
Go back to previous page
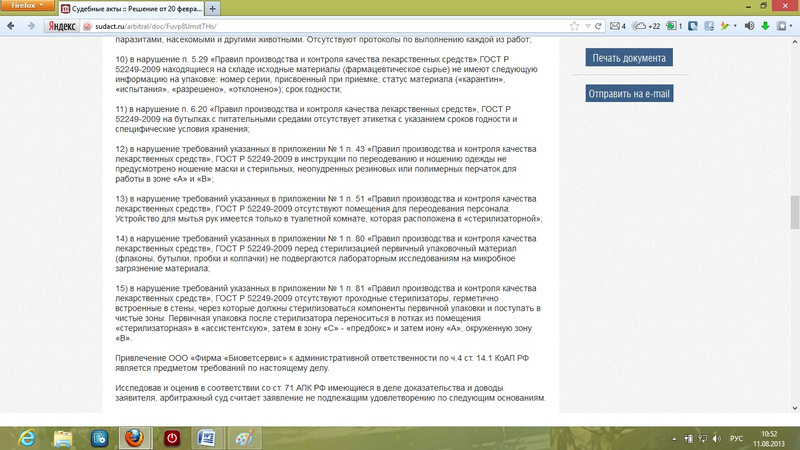pos(11,26)
